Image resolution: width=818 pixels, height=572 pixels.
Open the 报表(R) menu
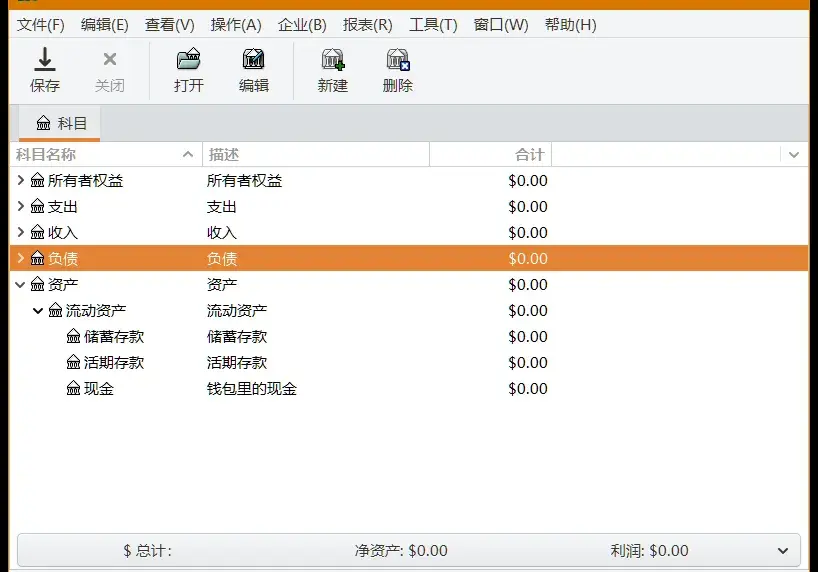[367, 25]
